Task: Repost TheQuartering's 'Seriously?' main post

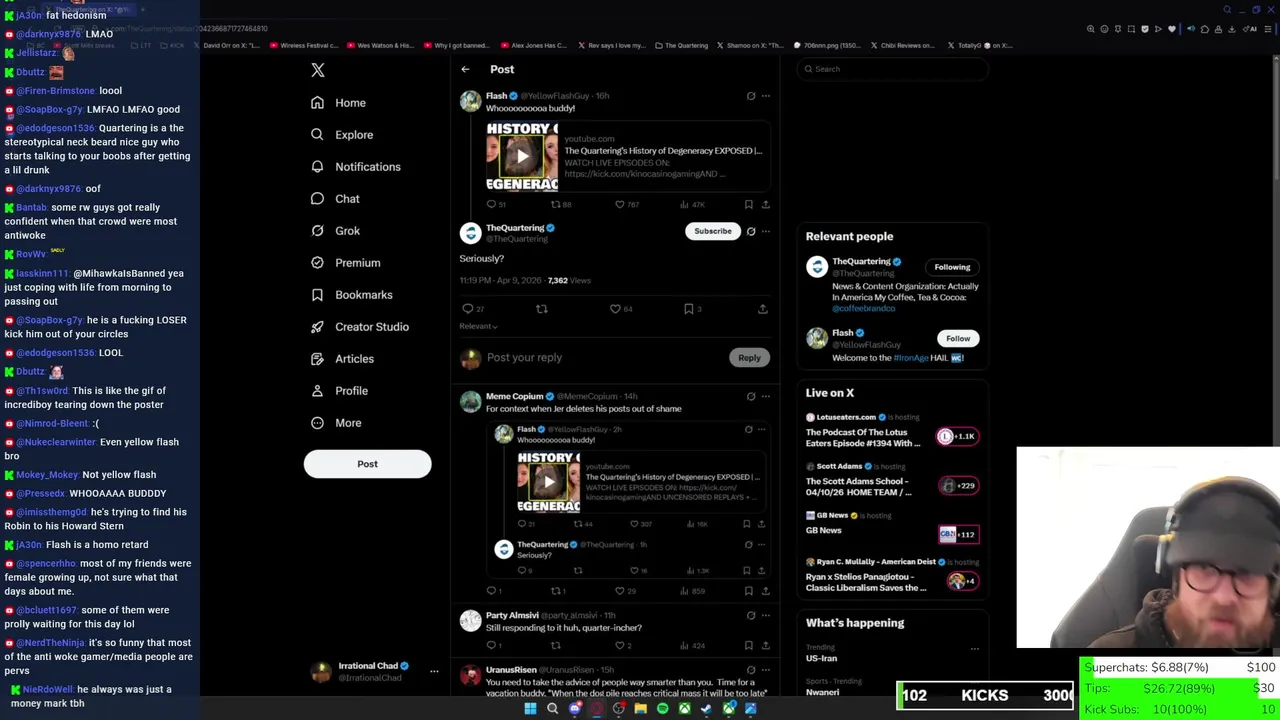Action: coord(542,309)
